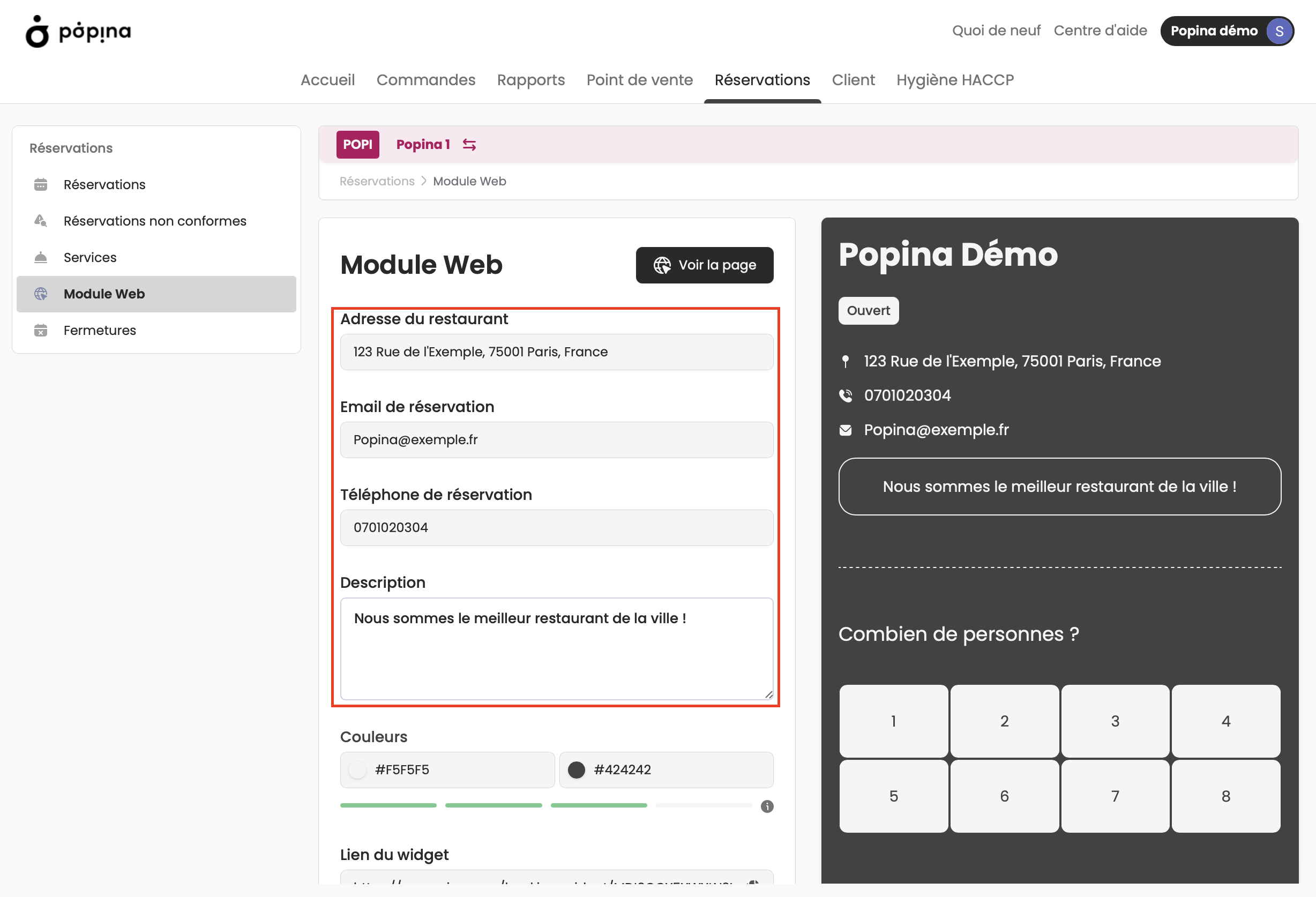Image resolution: width=1316 pixels, height=897 pixels.
Task: Click the Téléphone de réservation field
Action: point(557,528)
